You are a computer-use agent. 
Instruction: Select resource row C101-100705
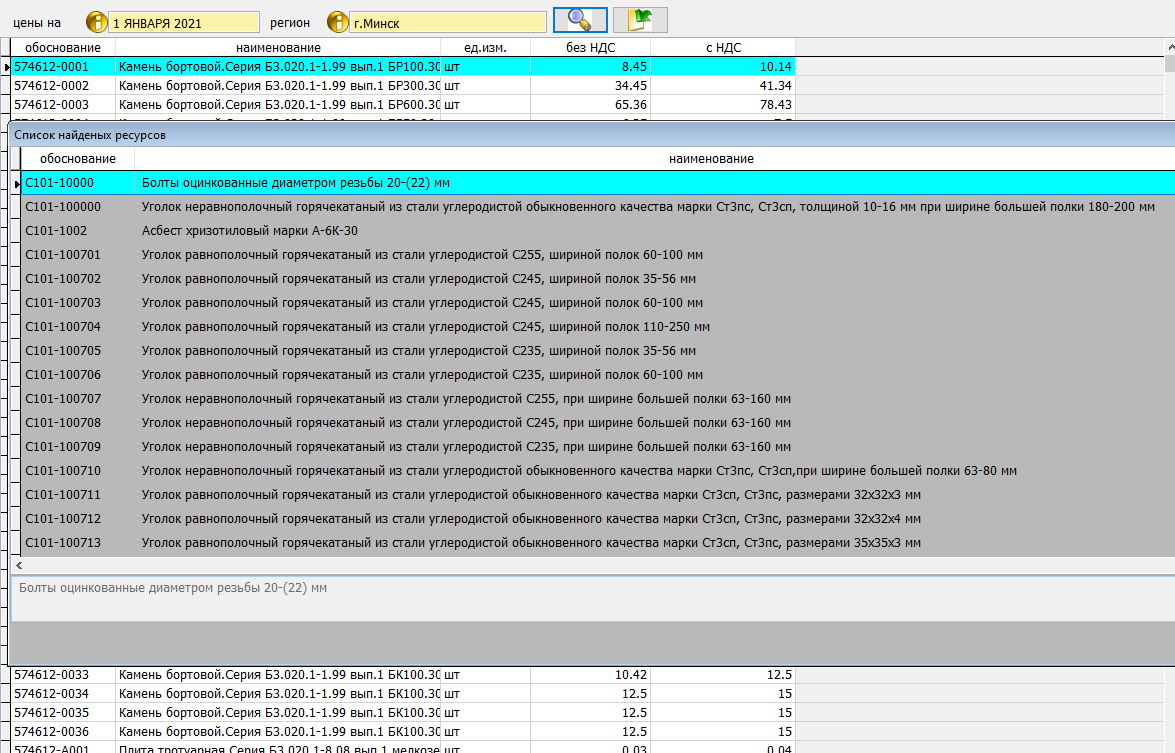[x=598, y=351]
